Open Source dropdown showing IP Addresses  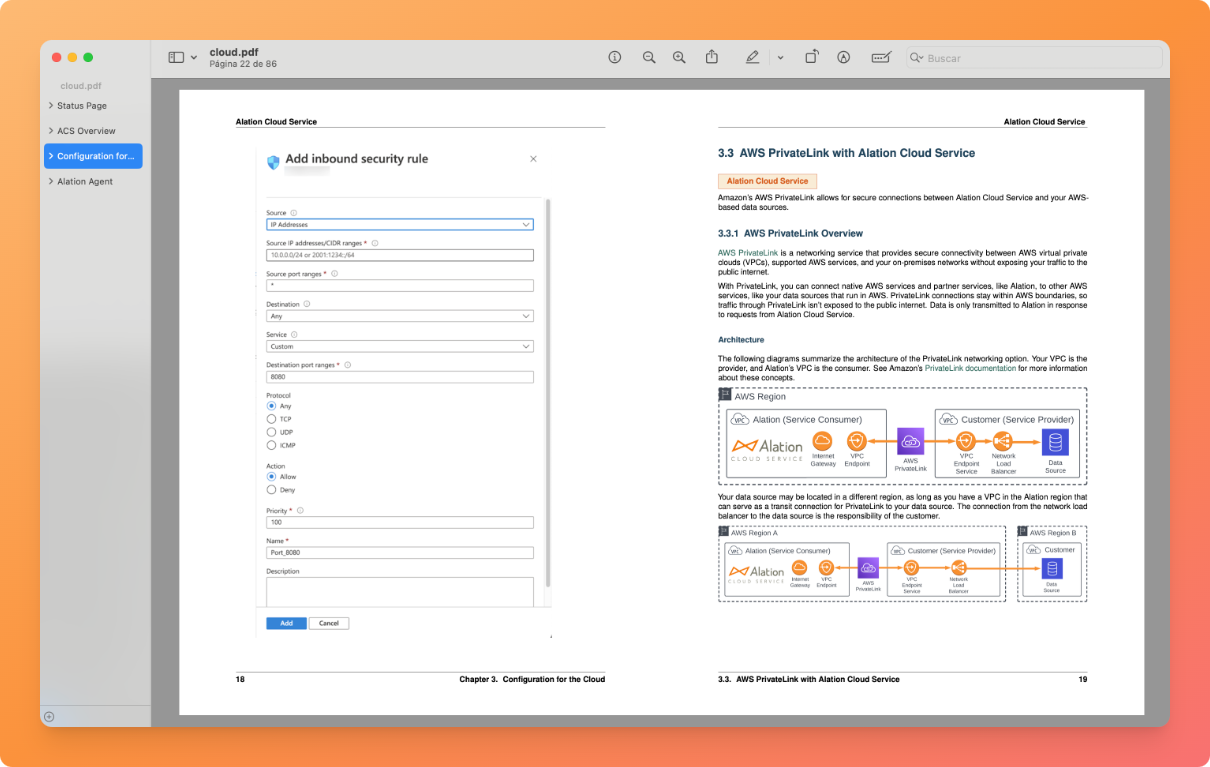(x=399, y=225)
